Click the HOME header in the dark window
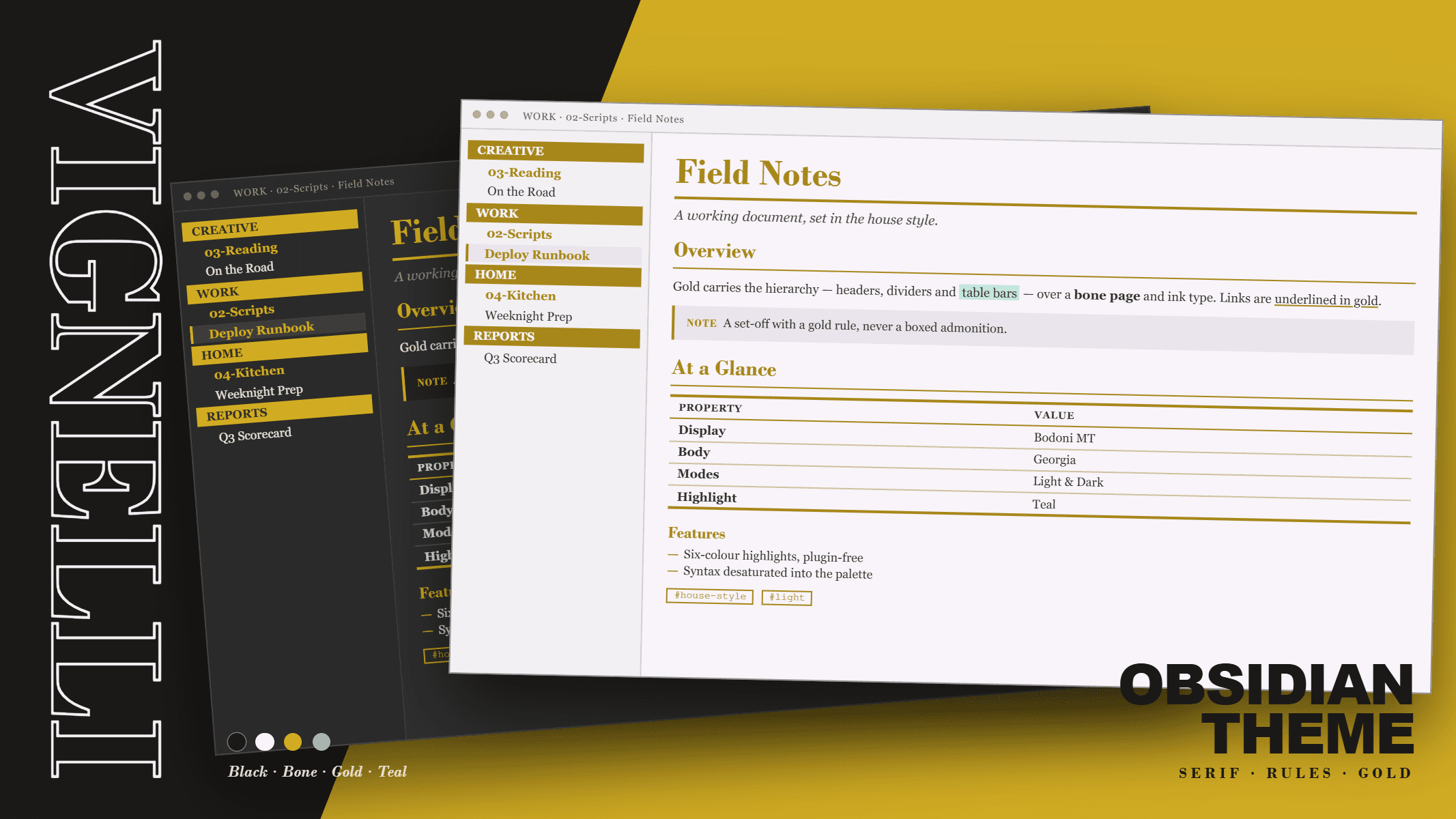The width and height of the screenshot is (1456, 819). click(280, 349)
